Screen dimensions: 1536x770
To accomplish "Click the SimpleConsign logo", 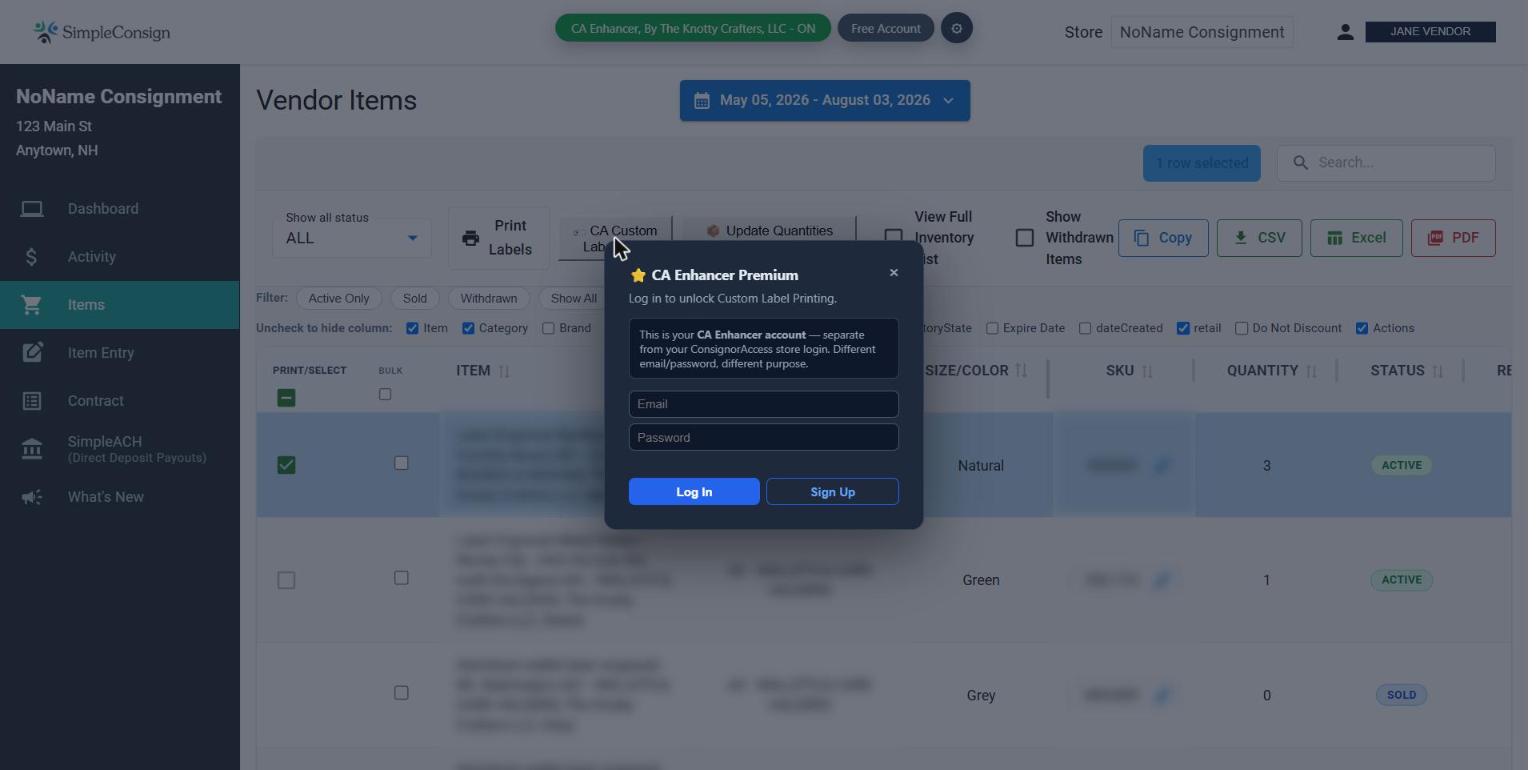I will tap(101, 32).
